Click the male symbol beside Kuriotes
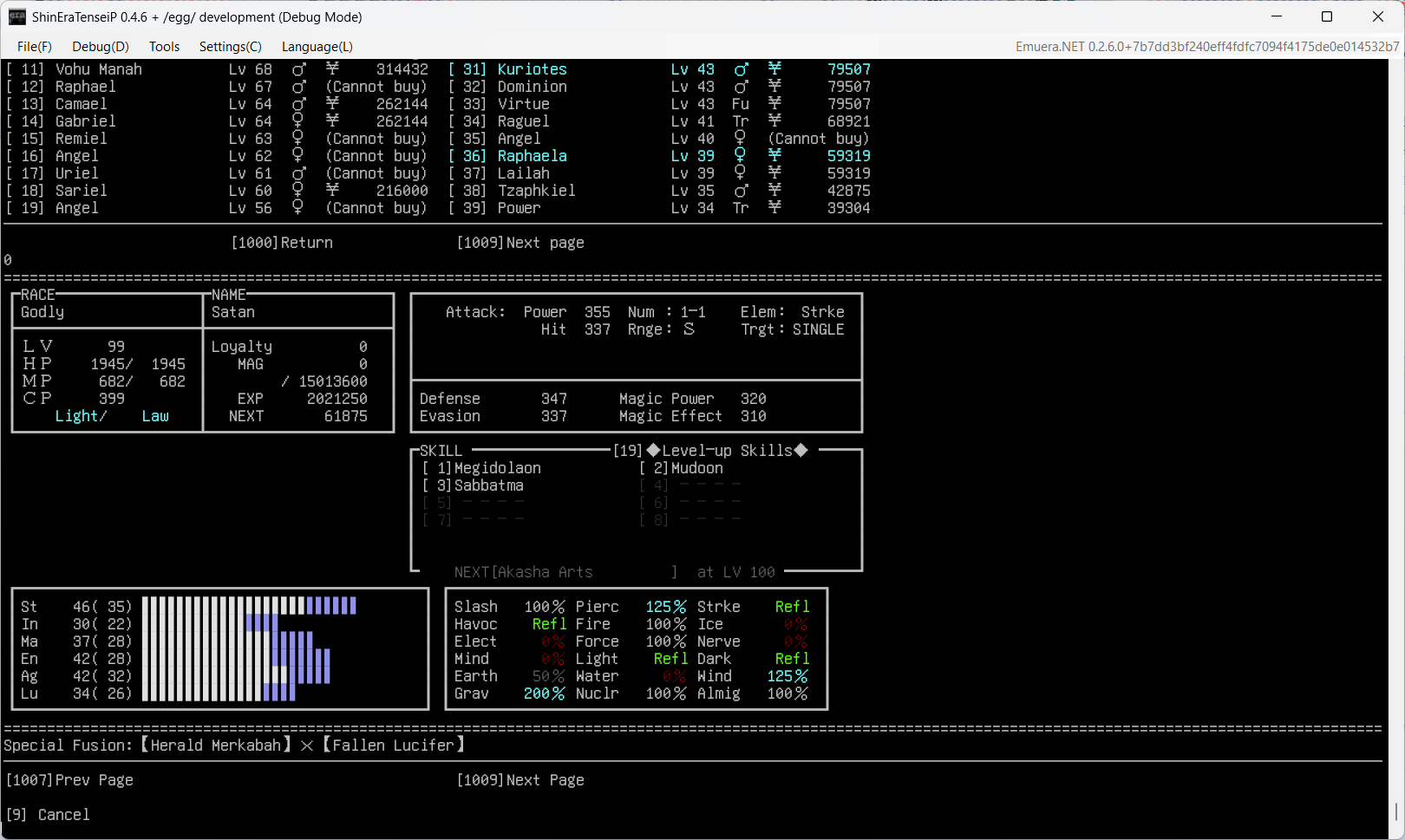This screenshot has height=840, width=1405. pyautogui.click(x=741, y=69)
